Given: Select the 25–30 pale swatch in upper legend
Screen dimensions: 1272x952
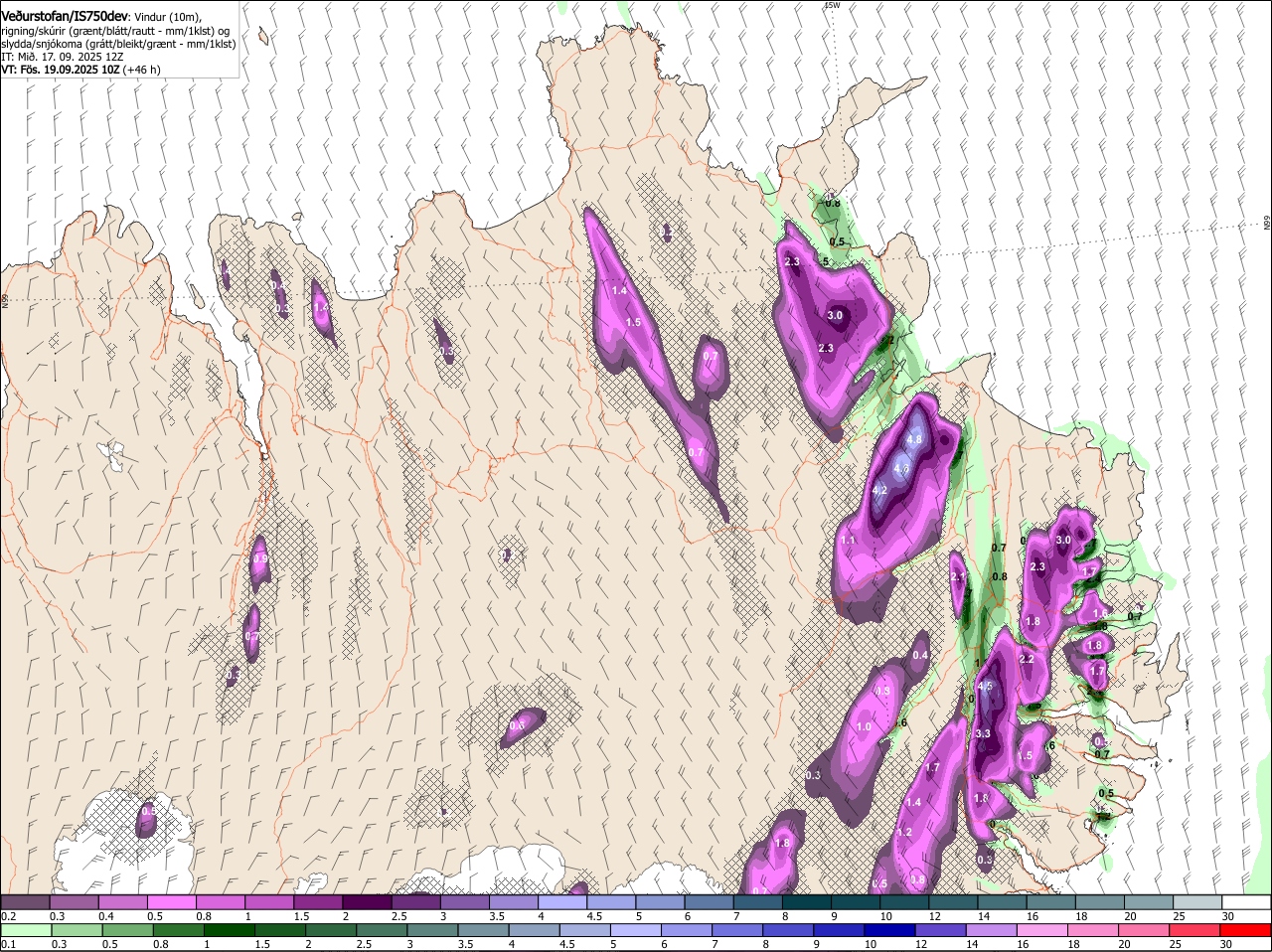Looking at the screenshot, I should pyautogui.click(x=1196, y=902).
